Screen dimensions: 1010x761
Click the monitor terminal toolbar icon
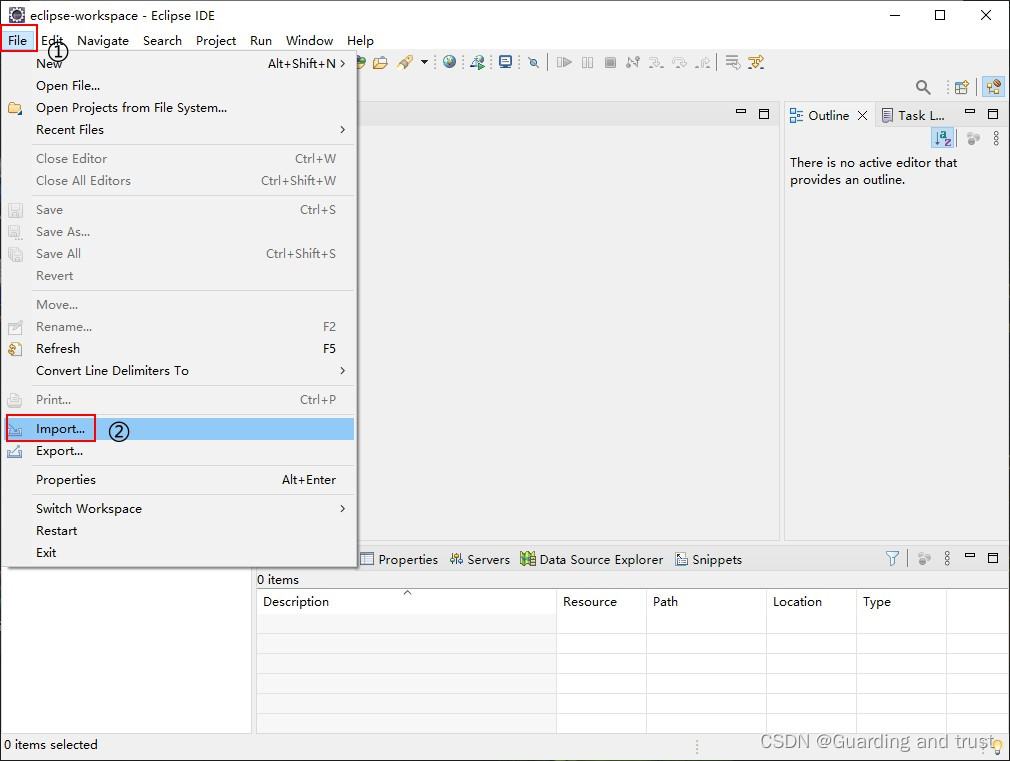(x=506, y=63)
